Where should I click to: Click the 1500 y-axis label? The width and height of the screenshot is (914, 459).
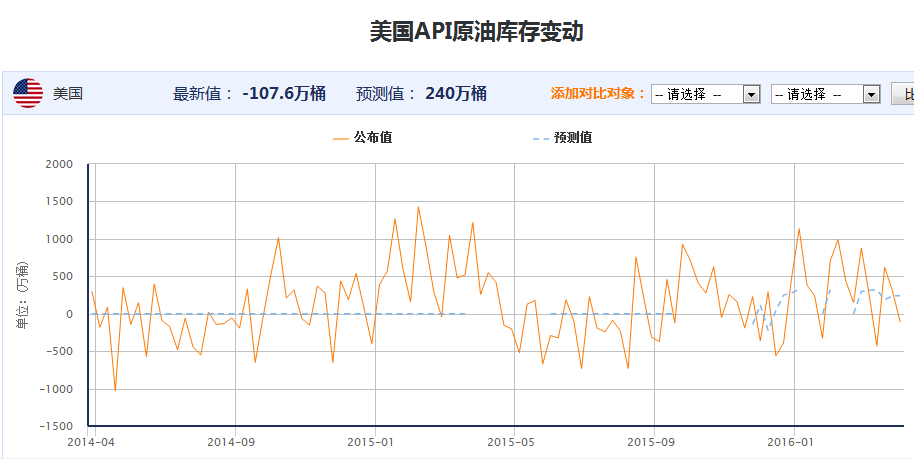coord(61,202)
